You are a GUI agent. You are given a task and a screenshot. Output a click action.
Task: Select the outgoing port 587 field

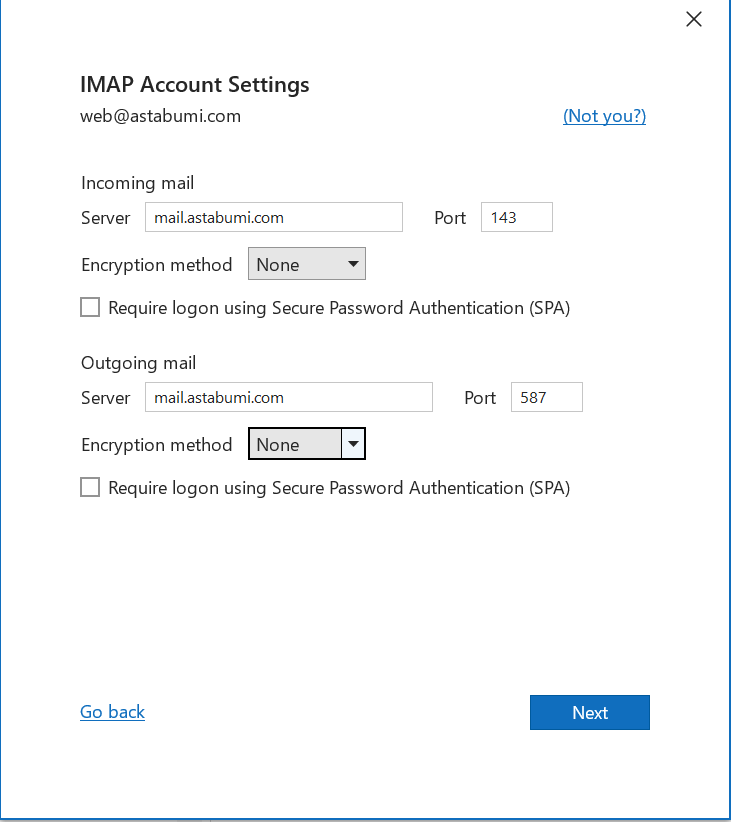coord(546,397)
